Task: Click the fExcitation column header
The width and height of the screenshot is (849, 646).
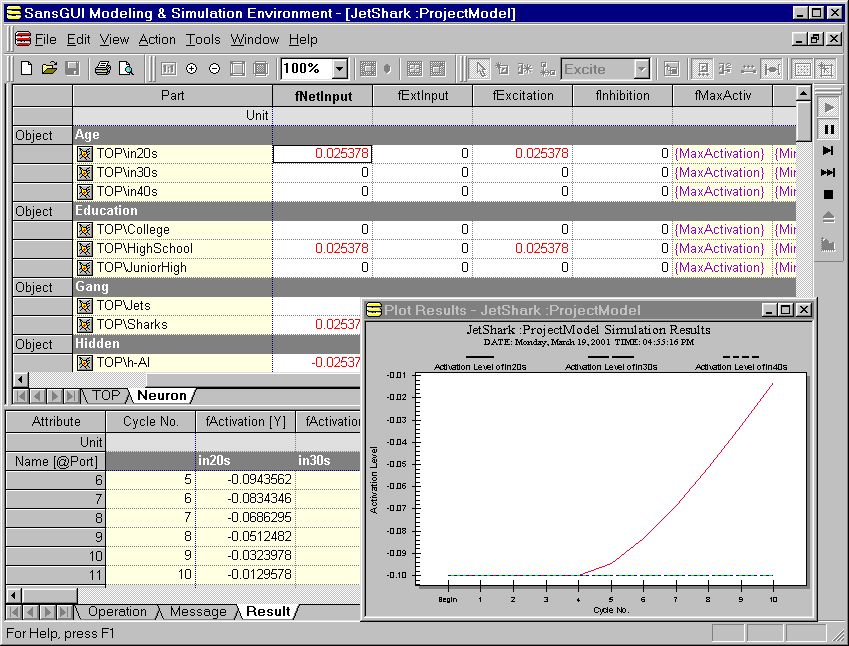Action: tap(522, 96)
